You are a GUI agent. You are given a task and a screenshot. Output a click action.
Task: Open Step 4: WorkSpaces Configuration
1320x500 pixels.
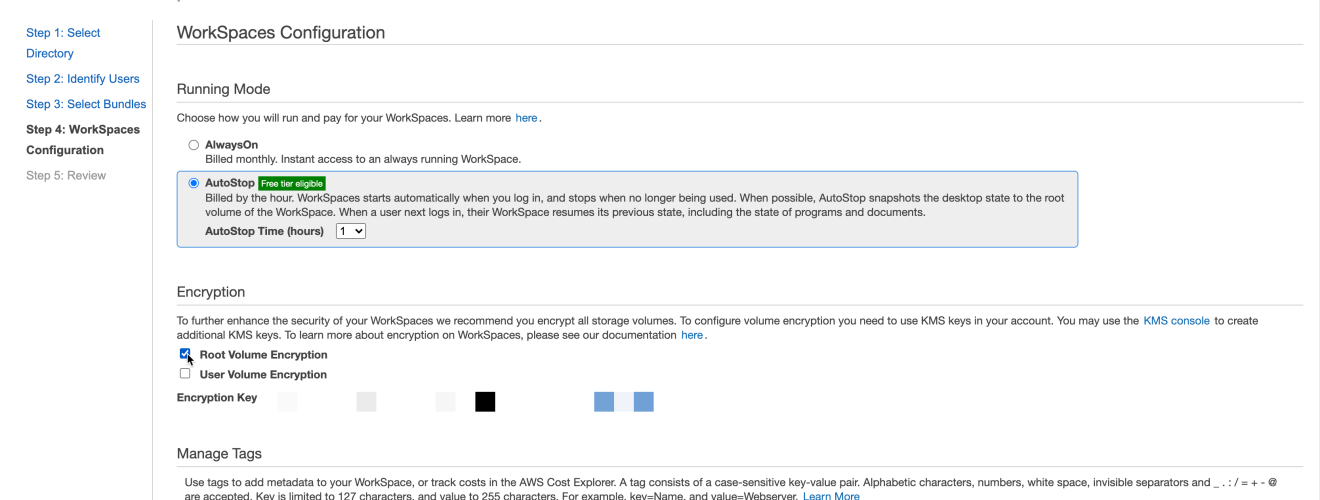tap(83, 140)
